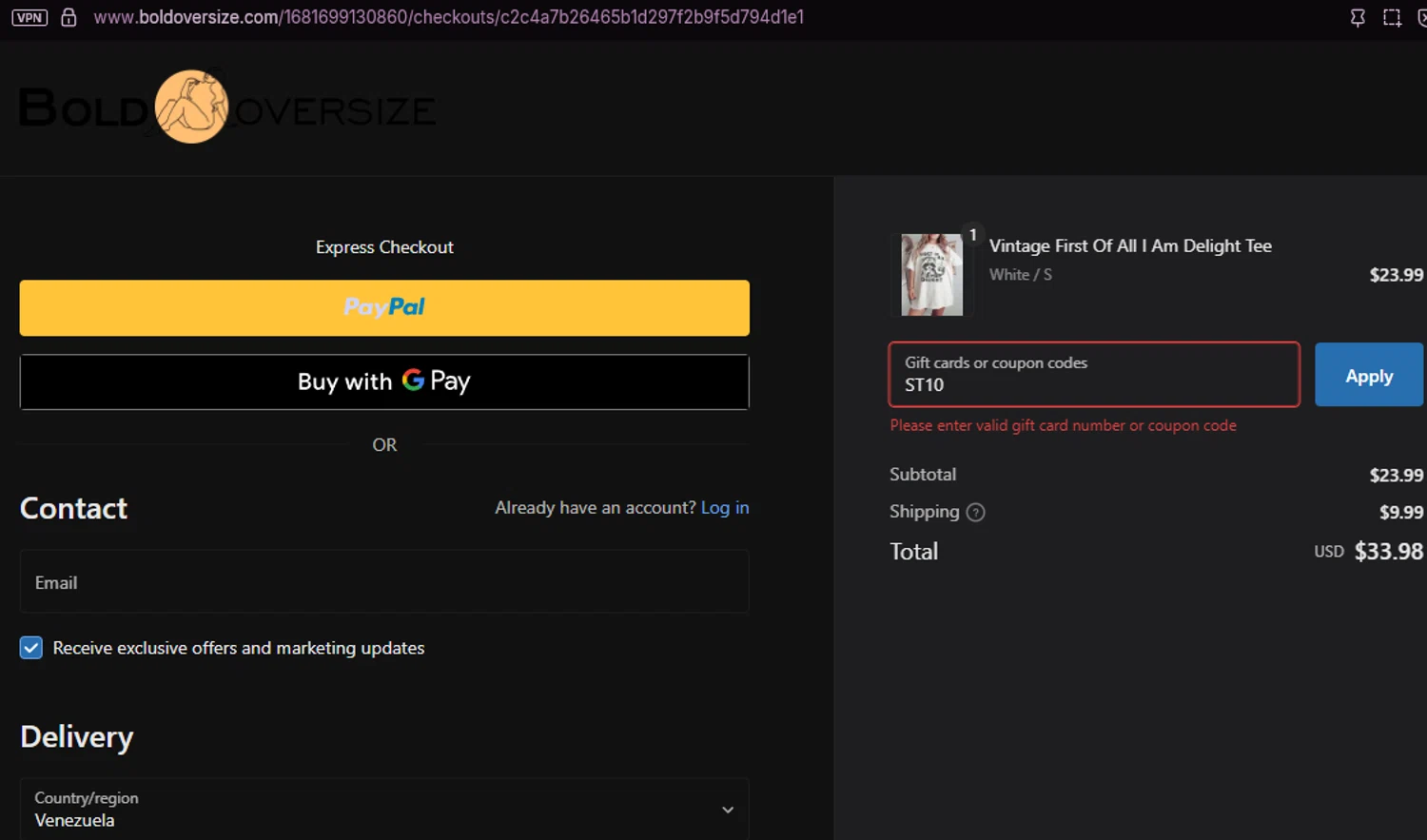The height and width of the screenshot is (840, 1427).
Task: Uncheck Receive exclusive offers and marketing updates
Action: tap(30, 648)
